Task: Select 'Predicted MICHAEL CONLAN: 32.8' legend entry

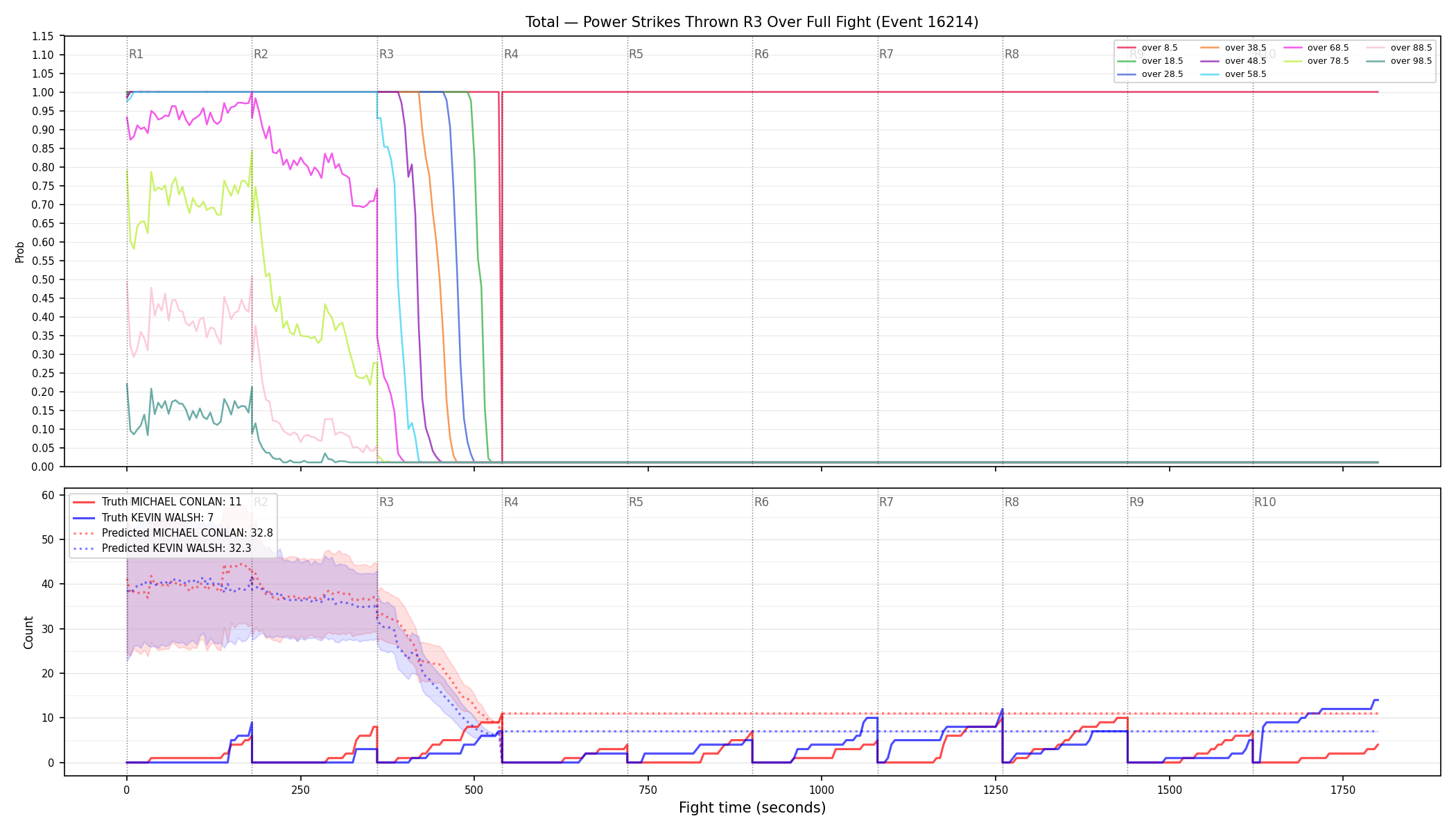Action: [173, 533]
